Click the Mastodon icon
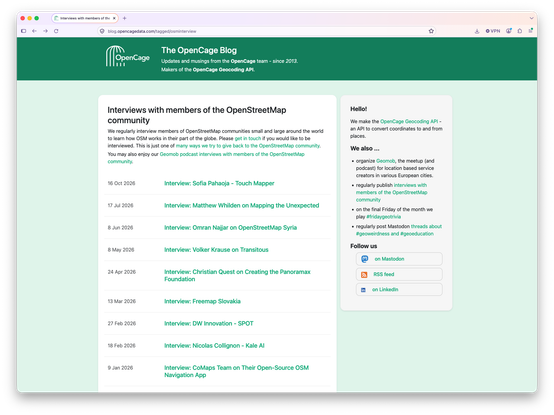This screenshot has width=554, height=415. coord(365,259)
